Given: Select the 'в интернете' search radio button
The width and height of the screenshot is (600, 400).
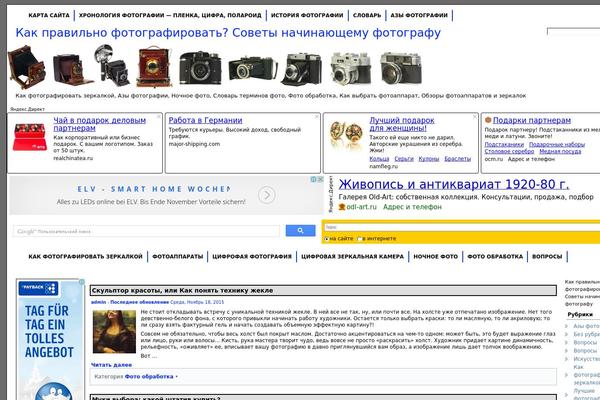Looking at the screenshot, I should [358, 239].
